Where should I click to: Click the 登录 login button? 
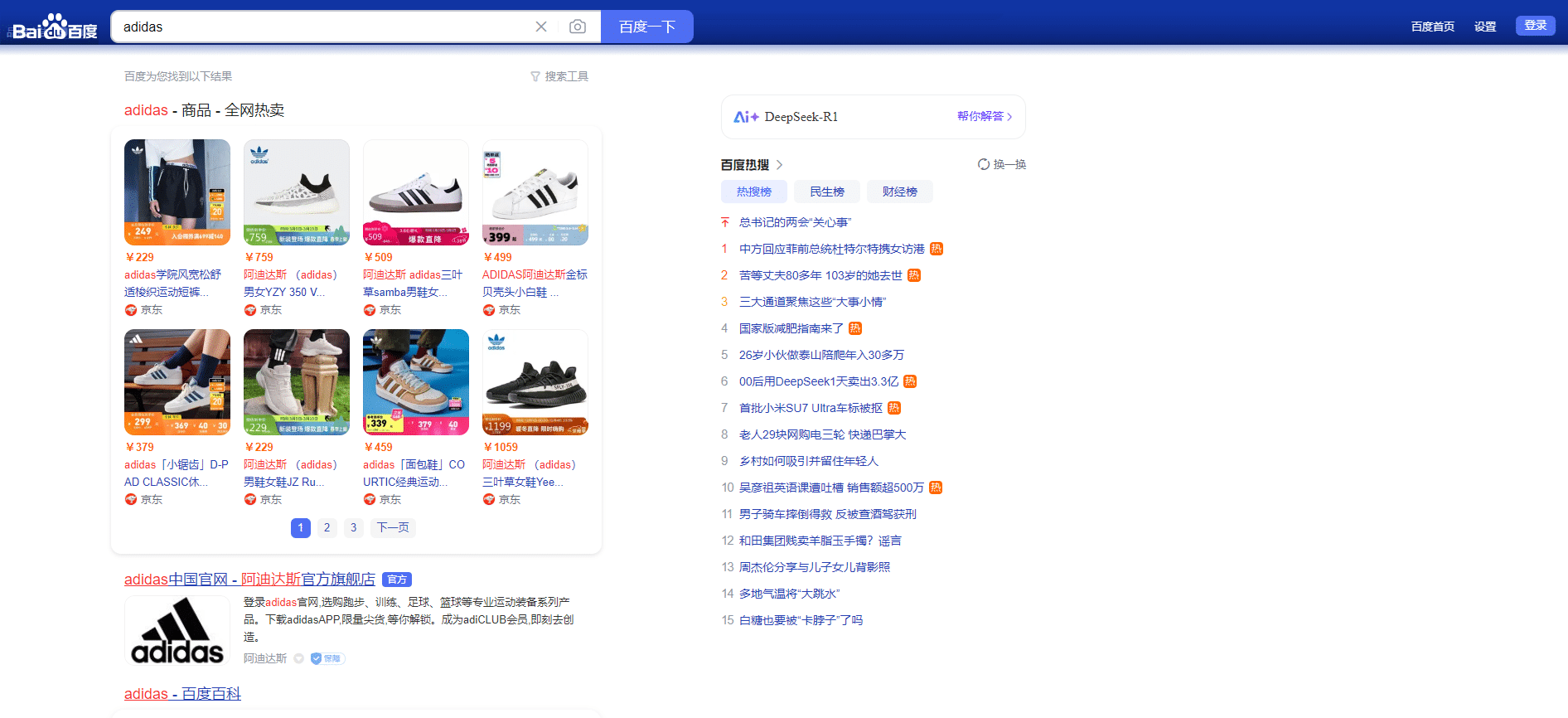1536,26
